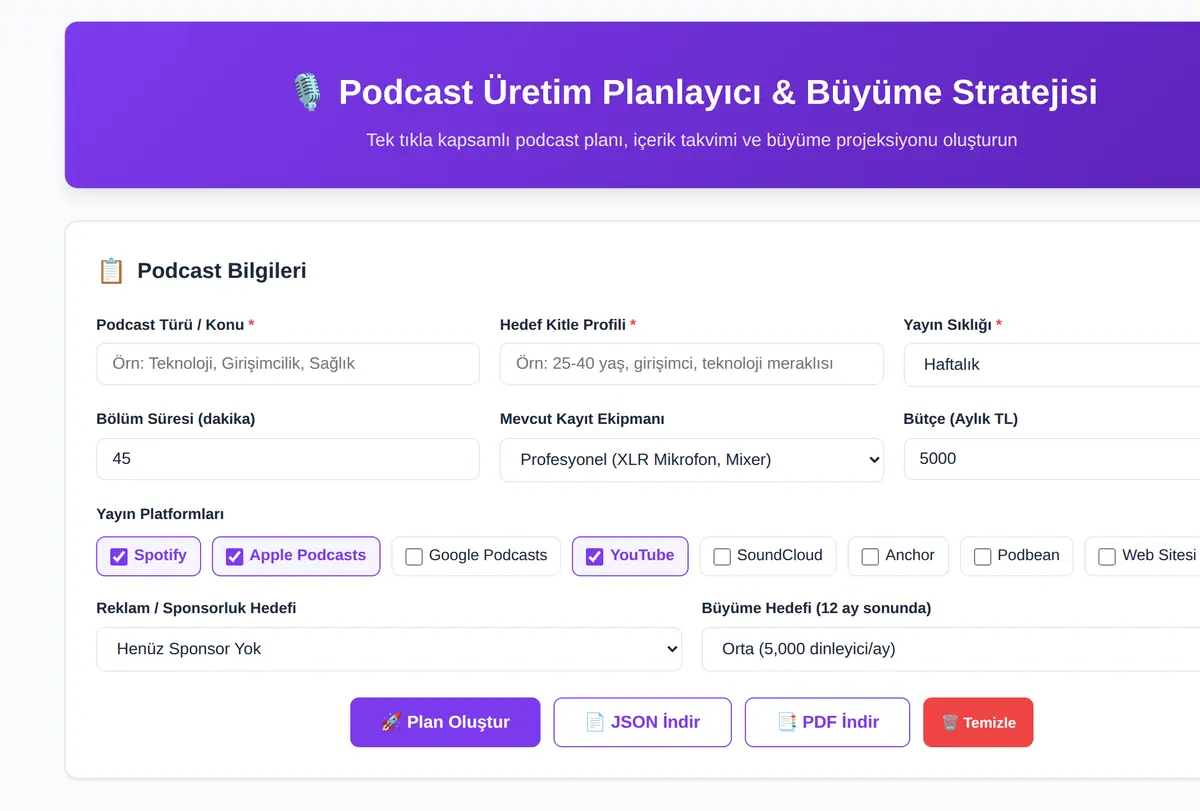Uncheck the YouTube platform checkbox

(595, 556)
